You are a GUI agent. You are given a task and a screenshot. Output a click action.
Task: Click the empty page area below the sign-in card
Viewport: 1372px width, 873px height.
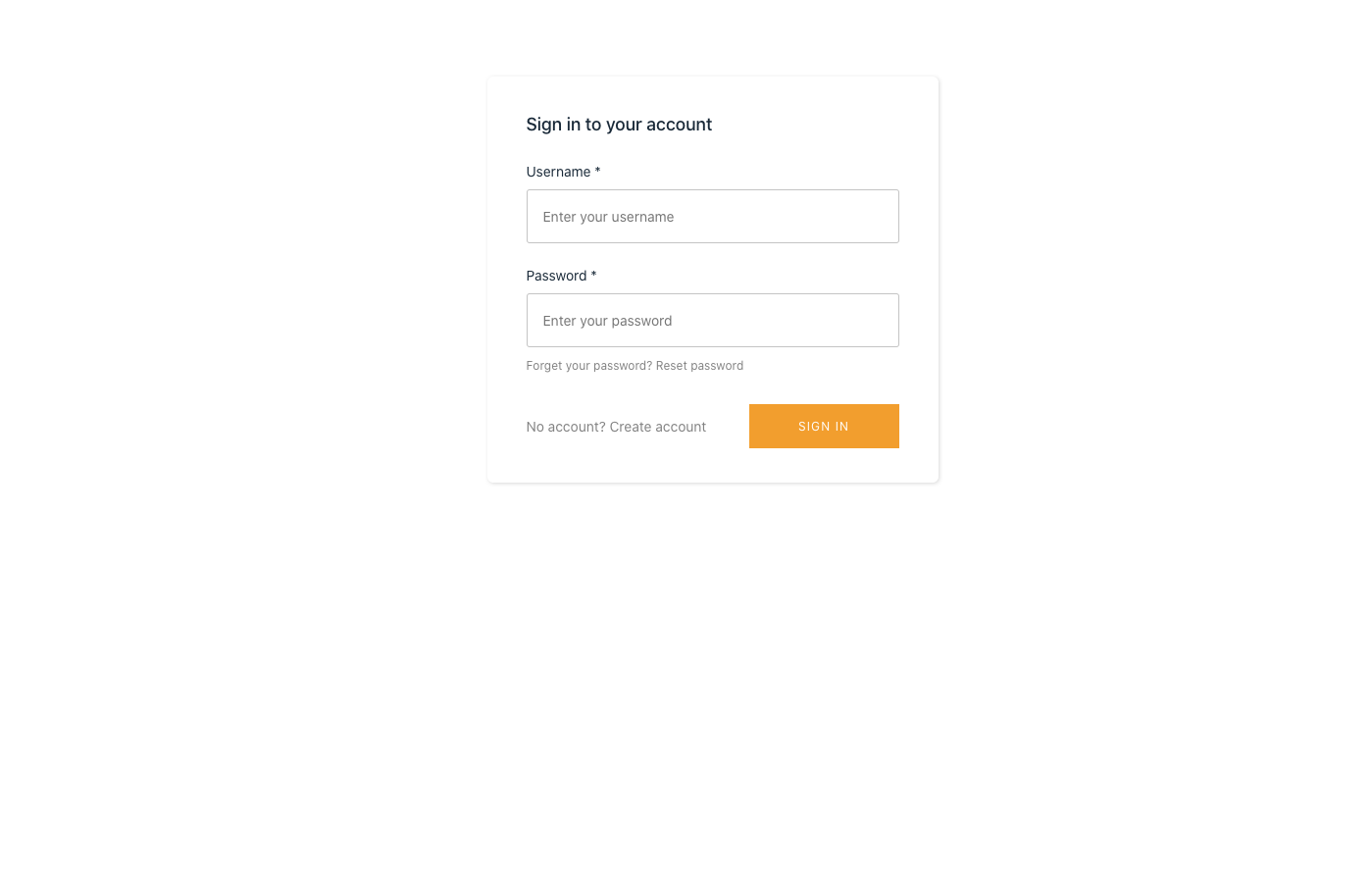(712, 667)
